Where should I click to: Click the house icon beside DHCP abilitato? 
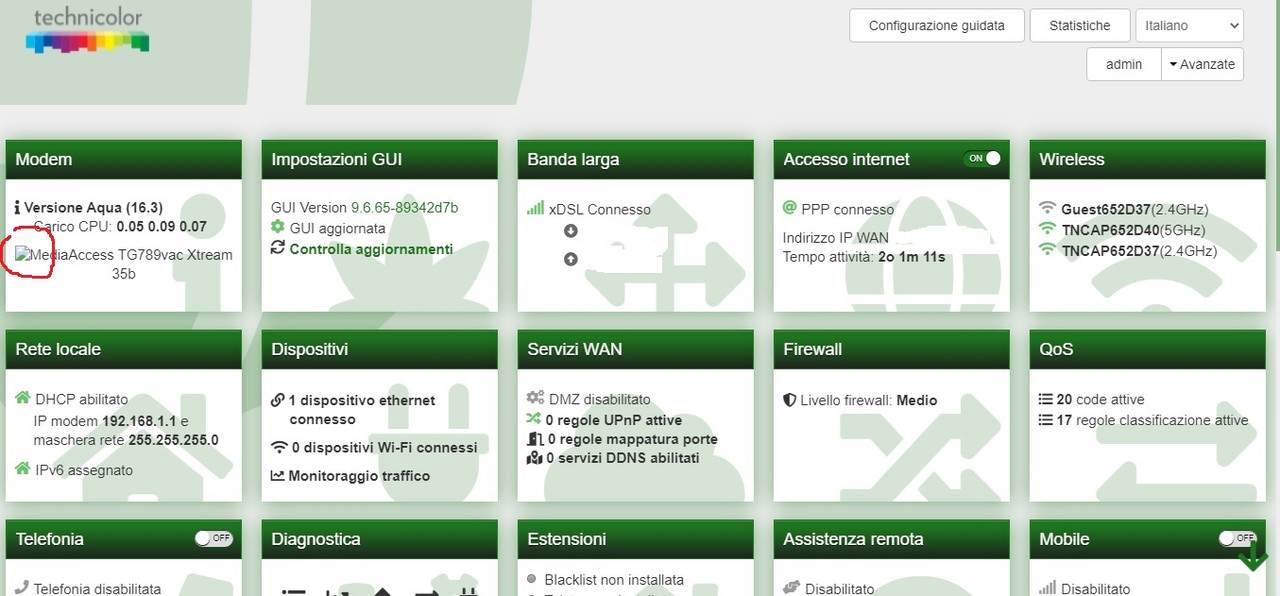point(23,397)
